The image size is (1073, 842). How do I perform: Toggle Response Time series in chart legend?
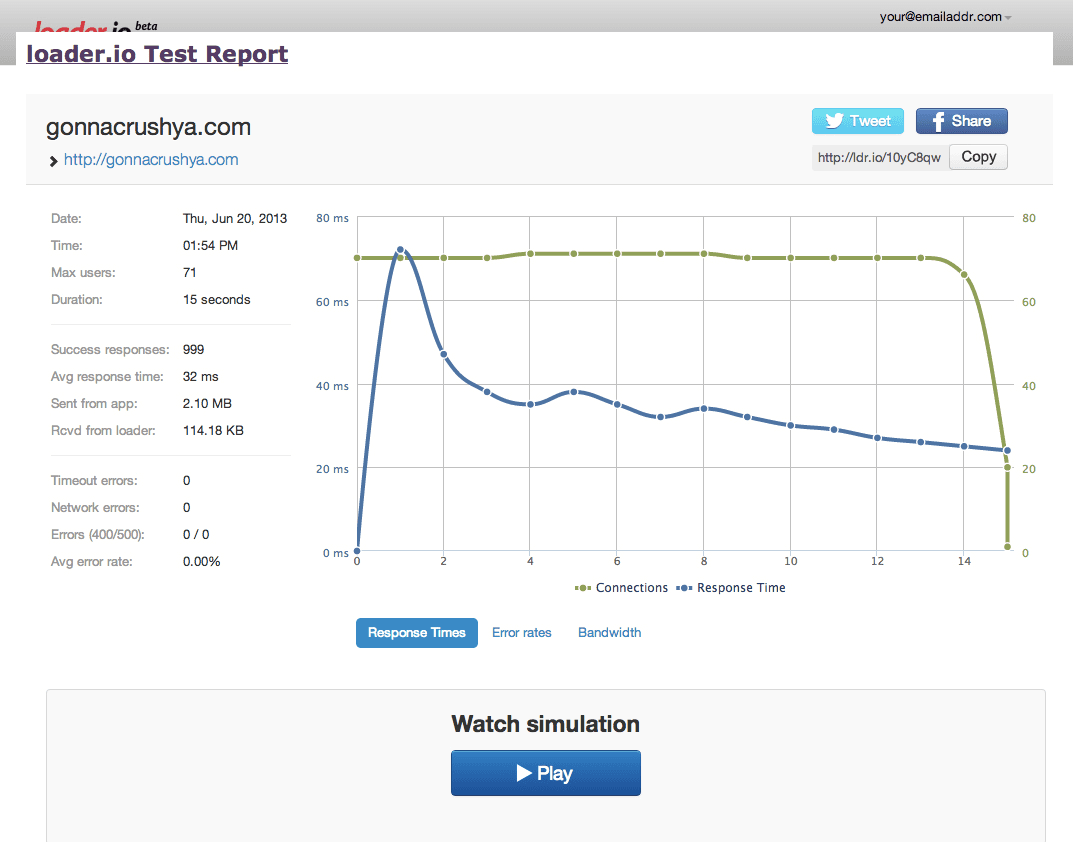[x=731, y=588]
